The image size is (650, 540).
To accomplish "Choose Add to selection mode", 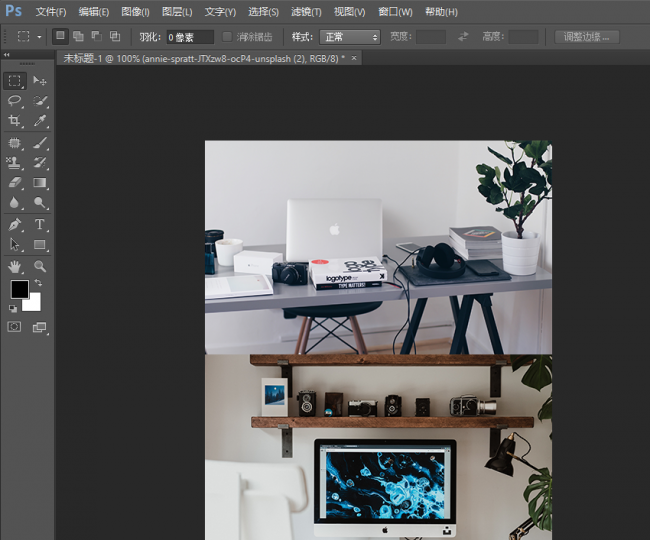I will coord(78,36).
